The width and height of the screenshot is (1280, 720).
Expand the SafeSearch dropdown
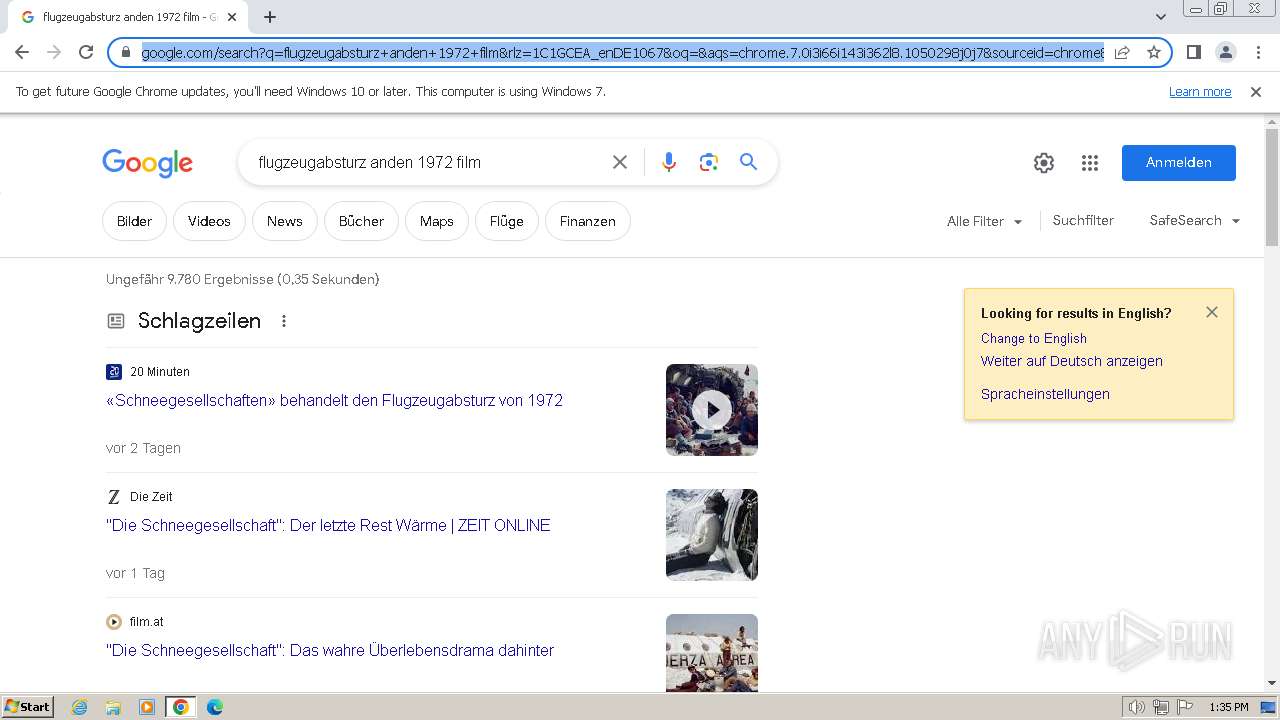tap(1194, 220)
